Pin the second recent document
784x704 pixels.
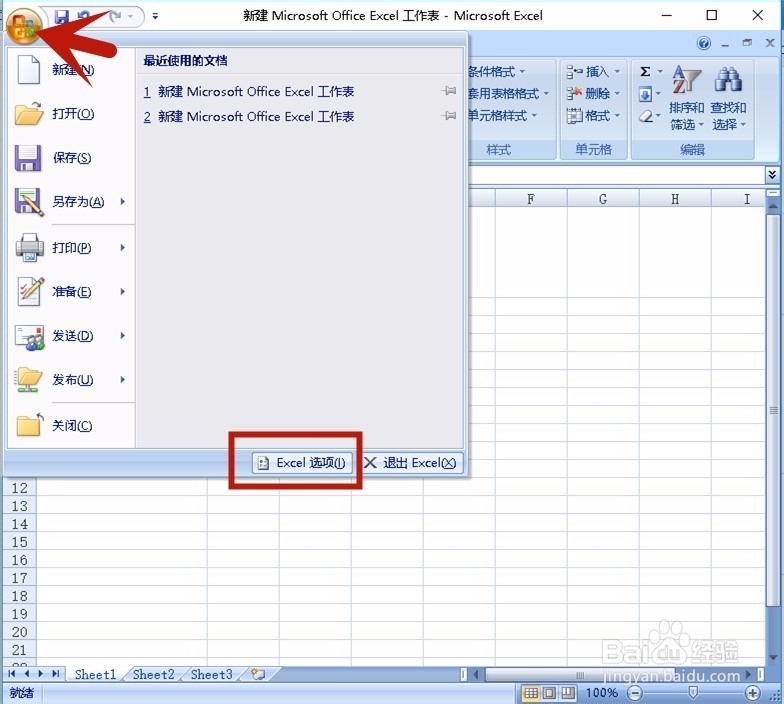[448, 116]
